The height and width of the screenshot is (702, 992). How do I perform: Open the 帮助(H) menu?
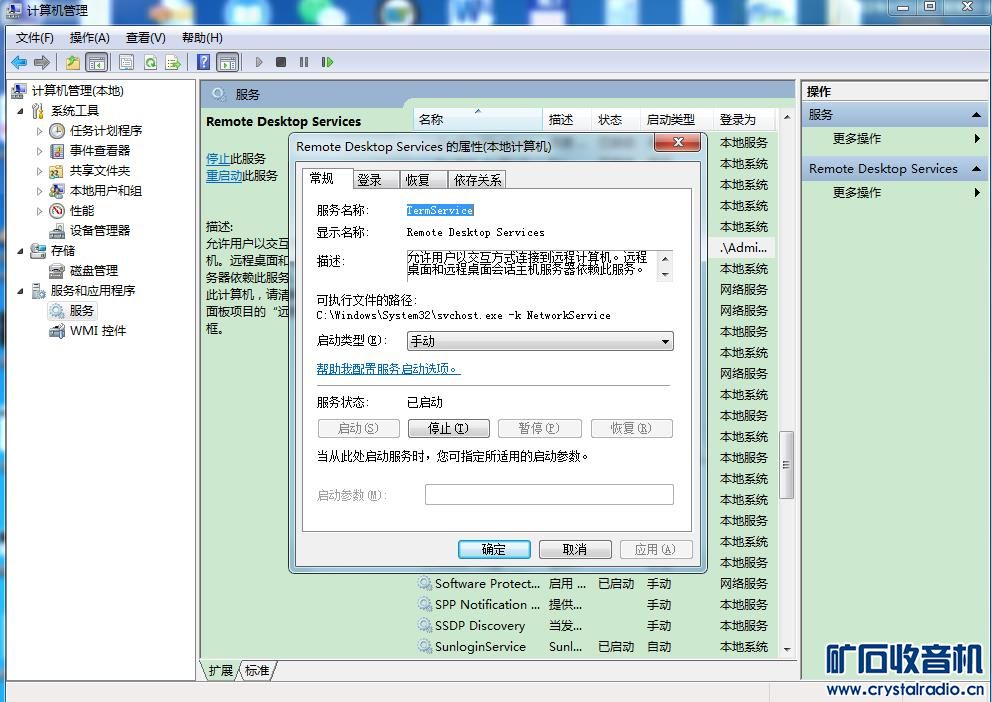click(202, 38)
